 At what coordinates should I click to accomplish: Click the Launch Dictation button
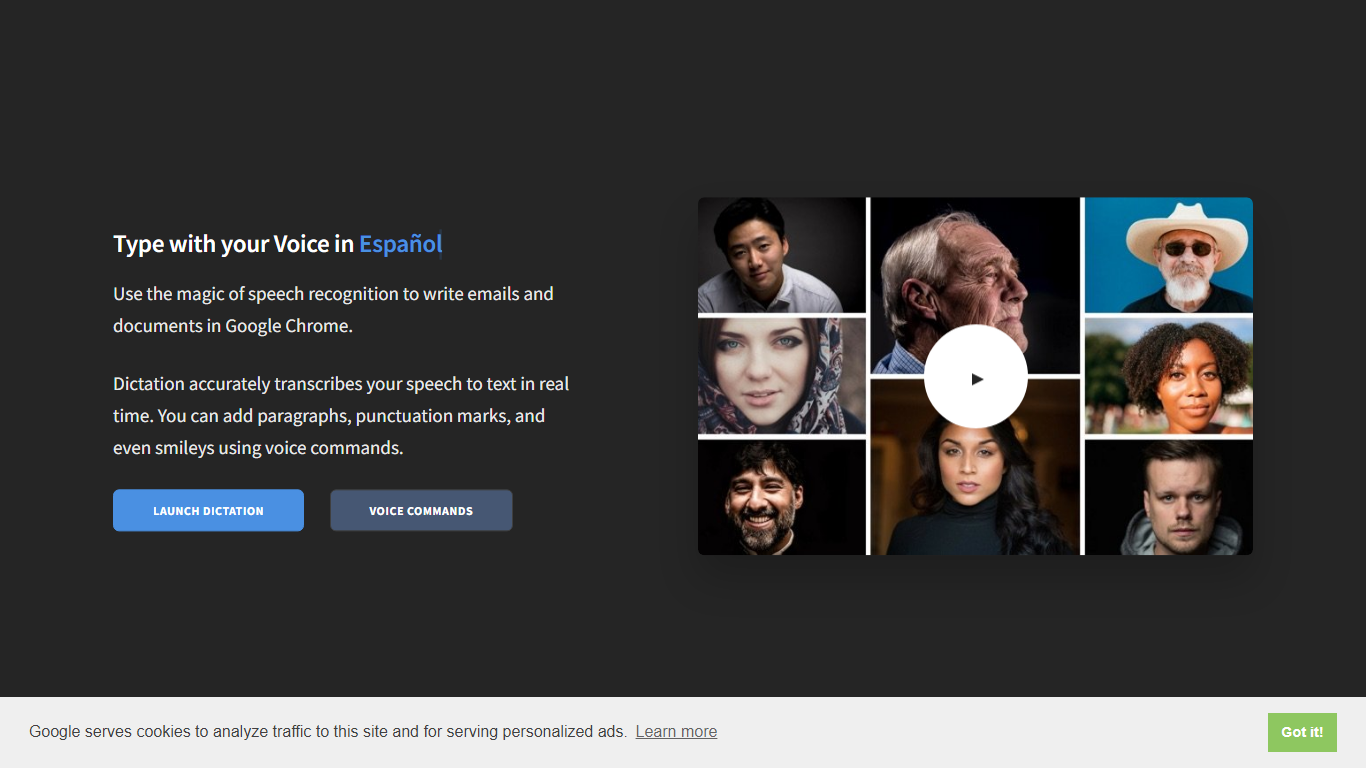point(208,510)
